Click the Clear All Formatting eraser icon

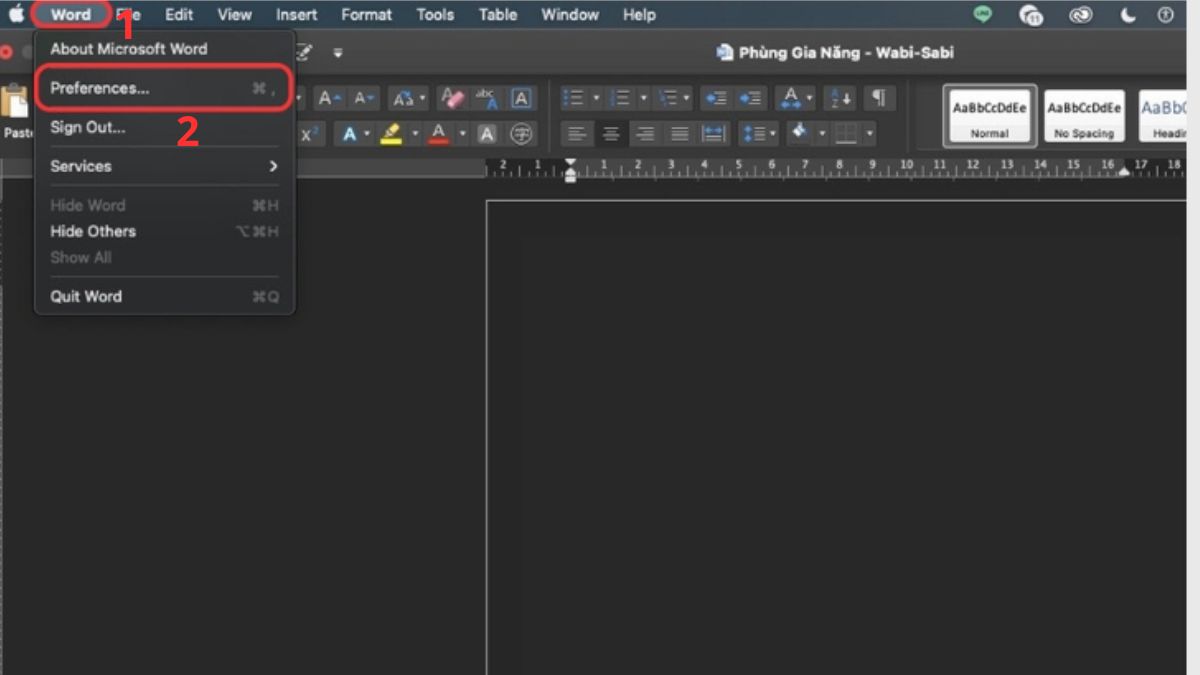coord(453,98)
